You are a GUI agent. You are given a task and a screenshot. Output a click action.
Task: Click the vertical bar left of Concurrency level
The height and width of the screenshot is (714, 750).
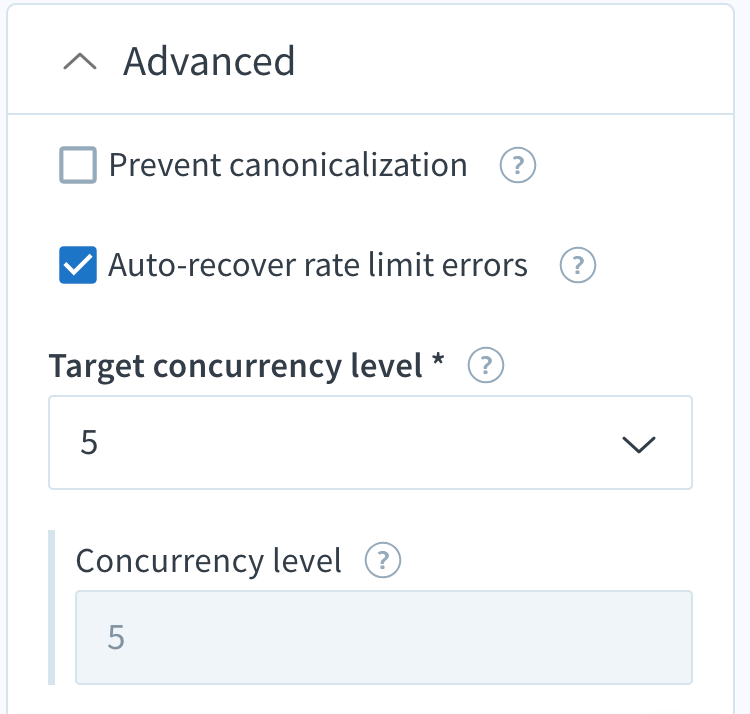point(52,607)
